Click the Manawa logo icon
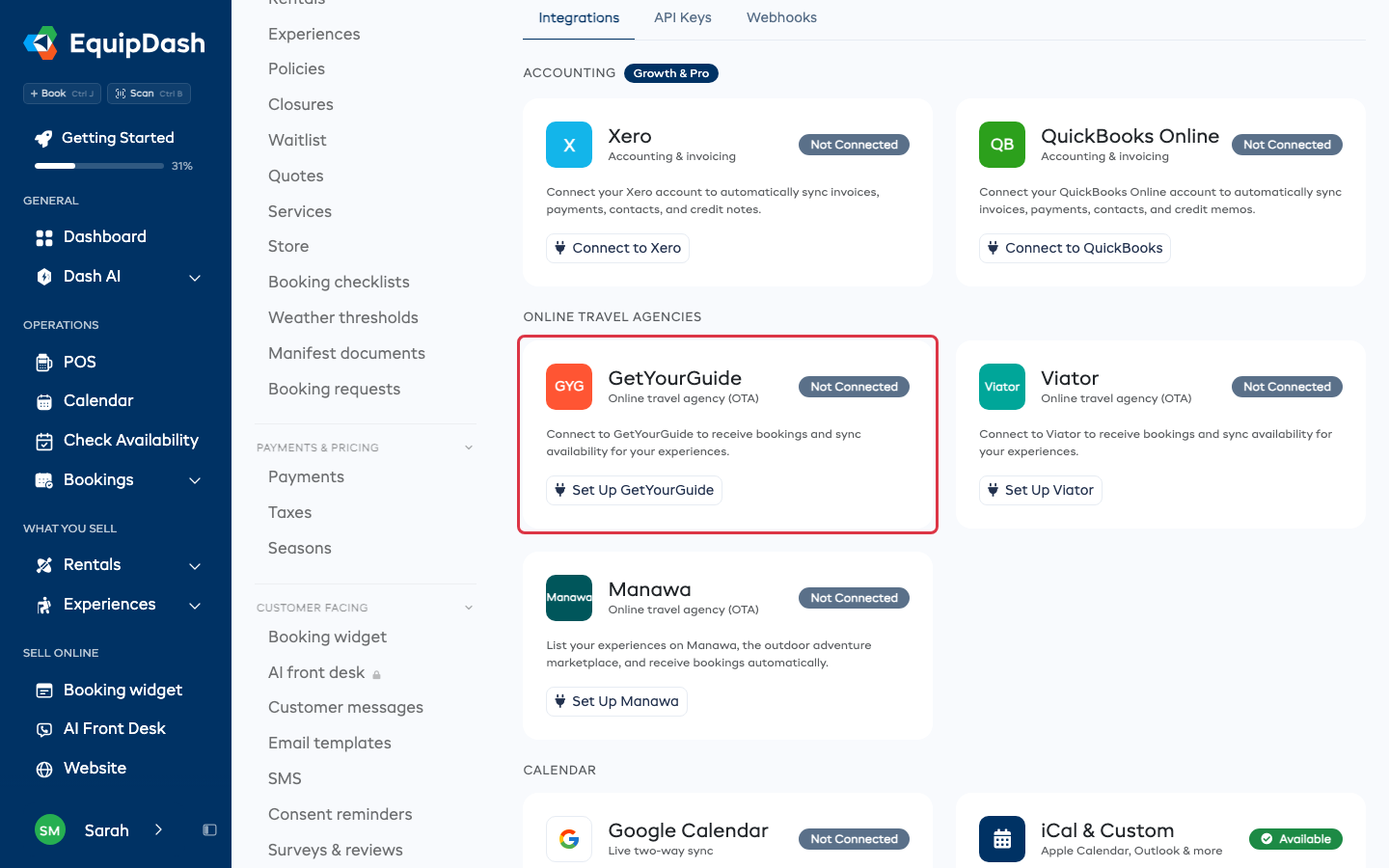Viewport: 1389px width, 868px height. 569,598
